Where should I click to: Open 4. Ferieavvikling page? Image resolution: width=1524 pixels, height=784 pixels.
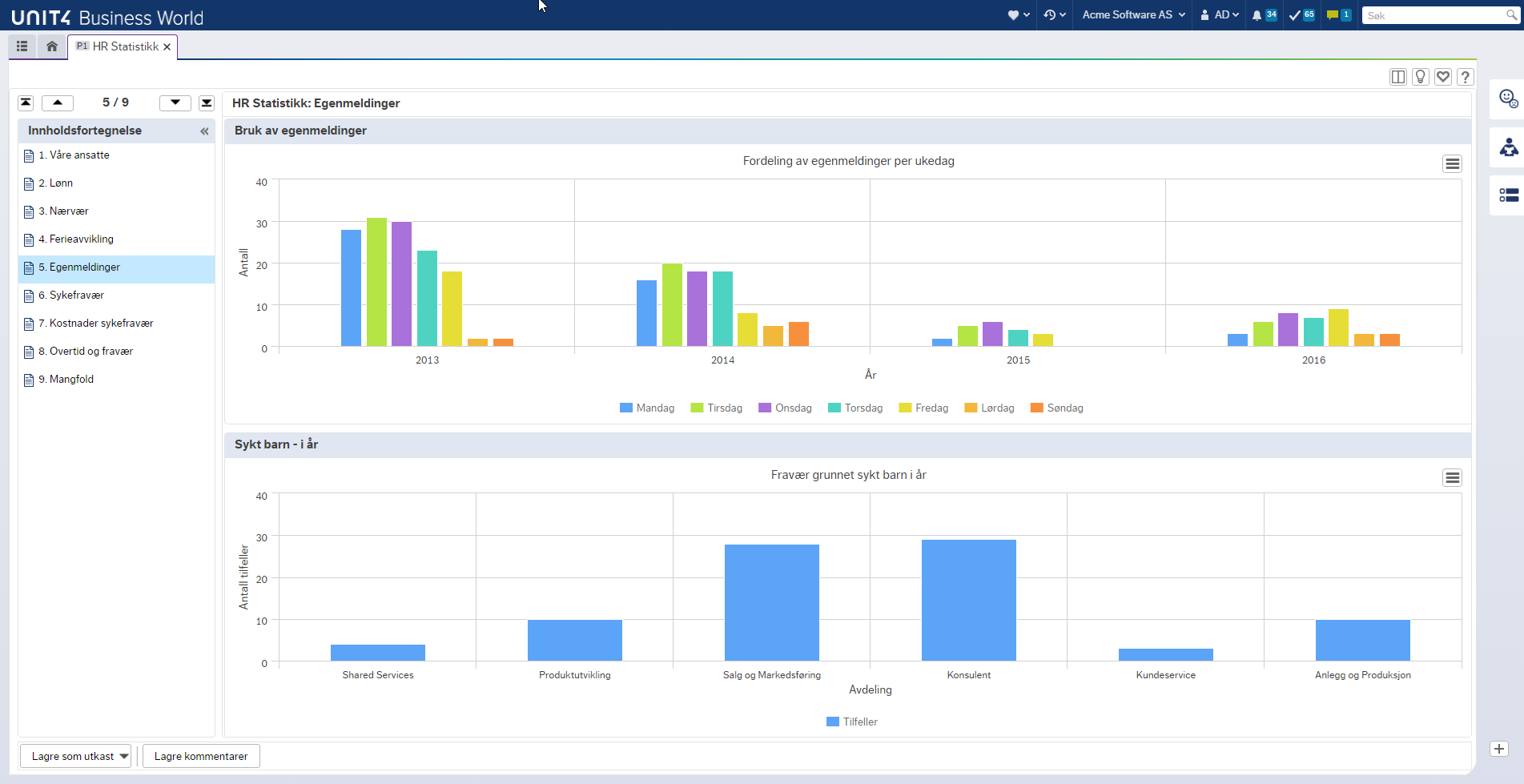tap(116, 239)
